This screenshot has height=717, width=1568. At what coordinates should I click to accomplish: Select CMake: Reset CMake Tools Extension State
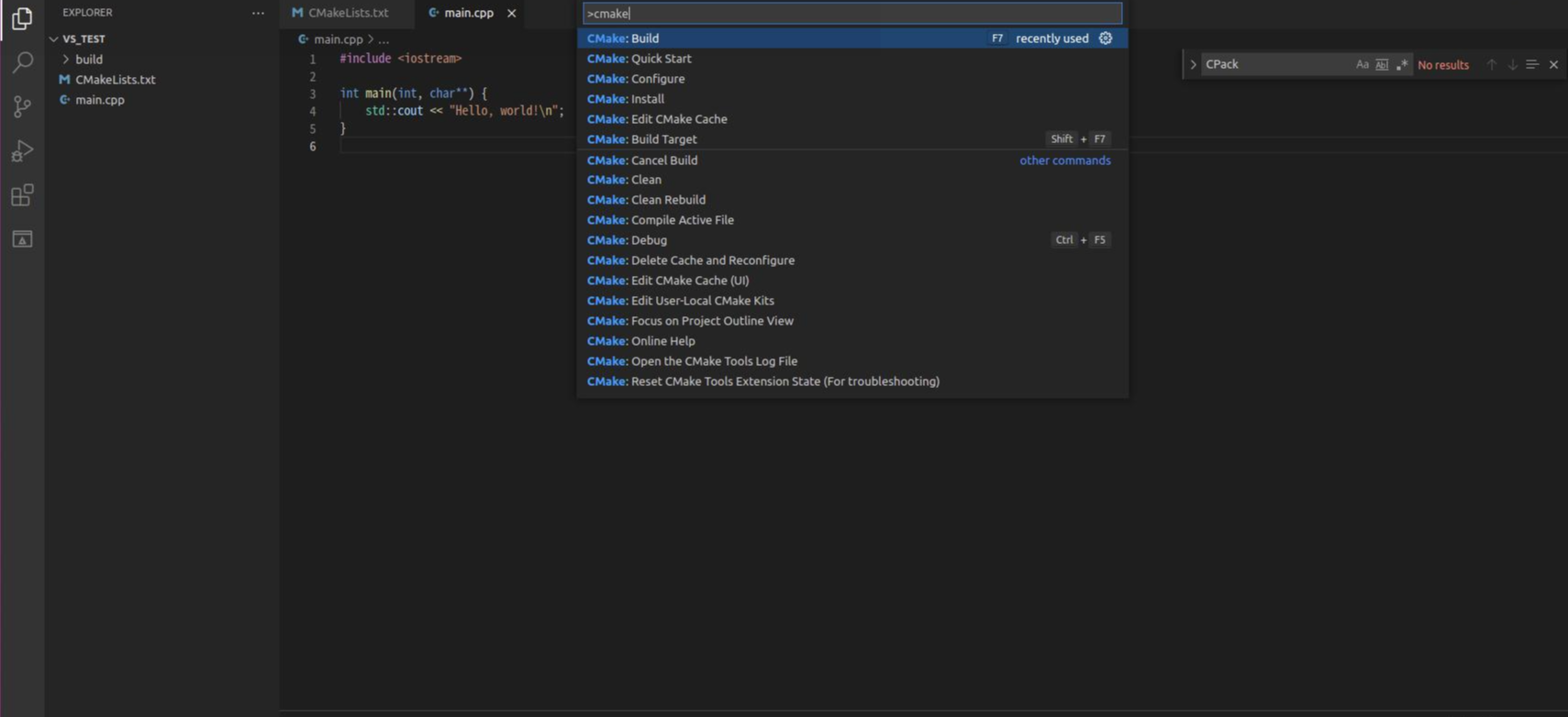pyautogui.click(x=852, y=381)
